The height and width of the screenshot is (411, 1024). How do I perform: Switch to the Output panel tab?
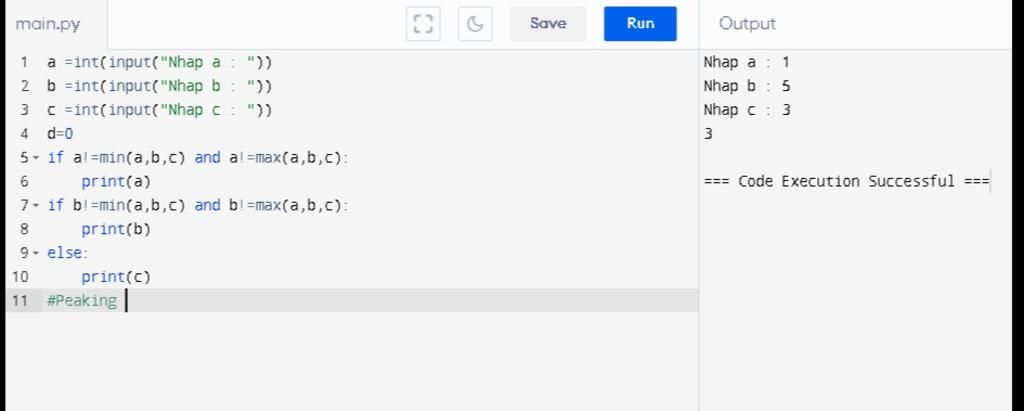tap(747, 24)
